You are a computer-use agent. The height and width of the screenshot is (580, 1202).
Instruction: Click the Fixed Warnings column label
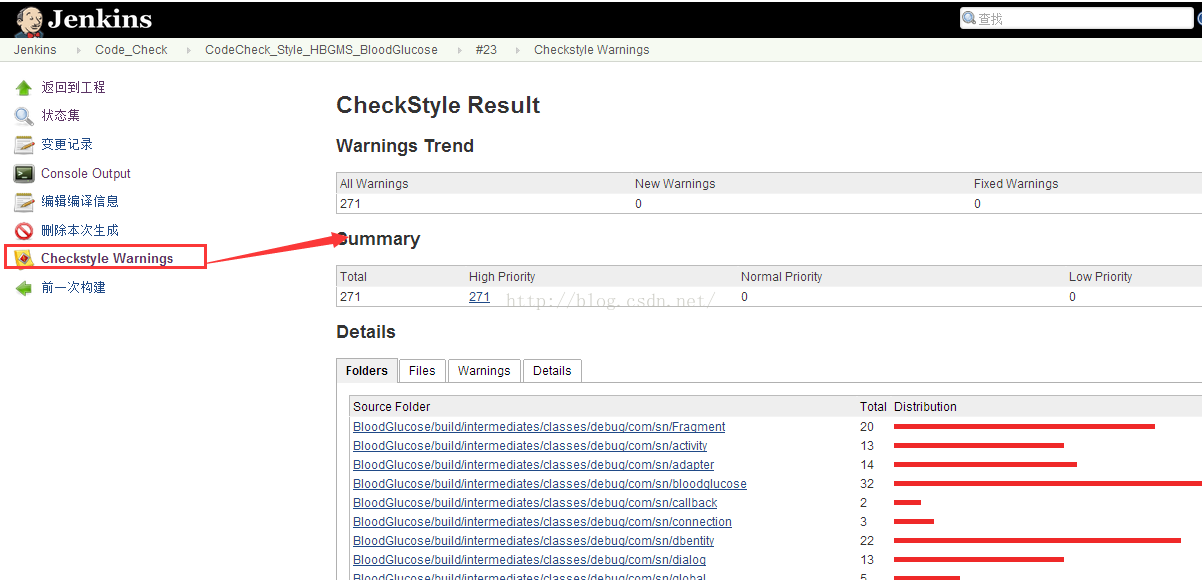[x=1016, y=184]
